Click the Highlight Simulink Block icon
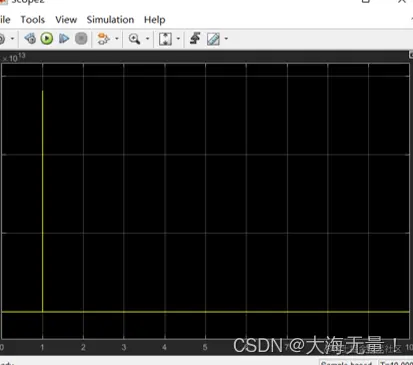The width and height of the screenshot is (413, 365). coord(103,39)
